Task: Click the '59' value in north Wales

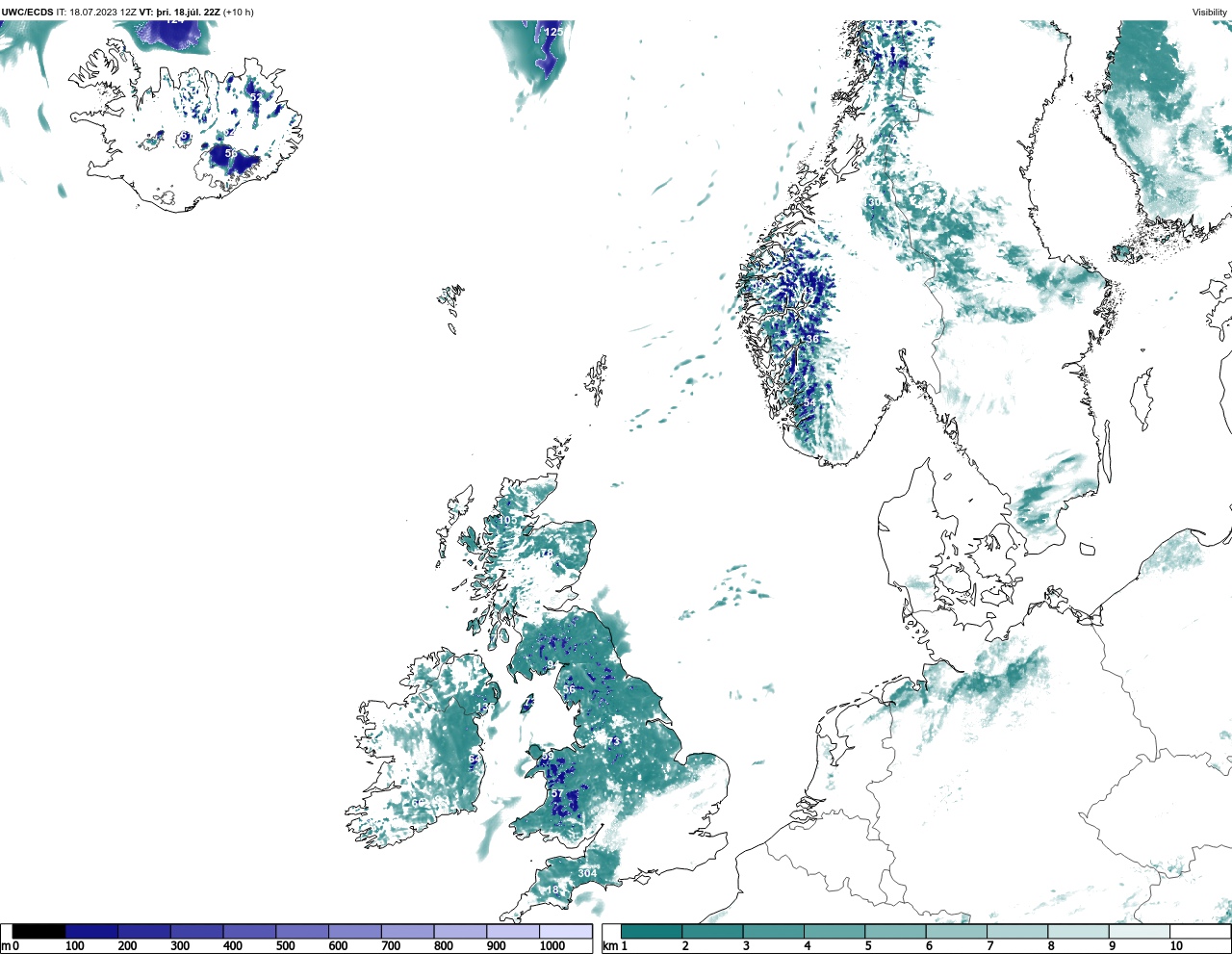Action: coord(548,757)
